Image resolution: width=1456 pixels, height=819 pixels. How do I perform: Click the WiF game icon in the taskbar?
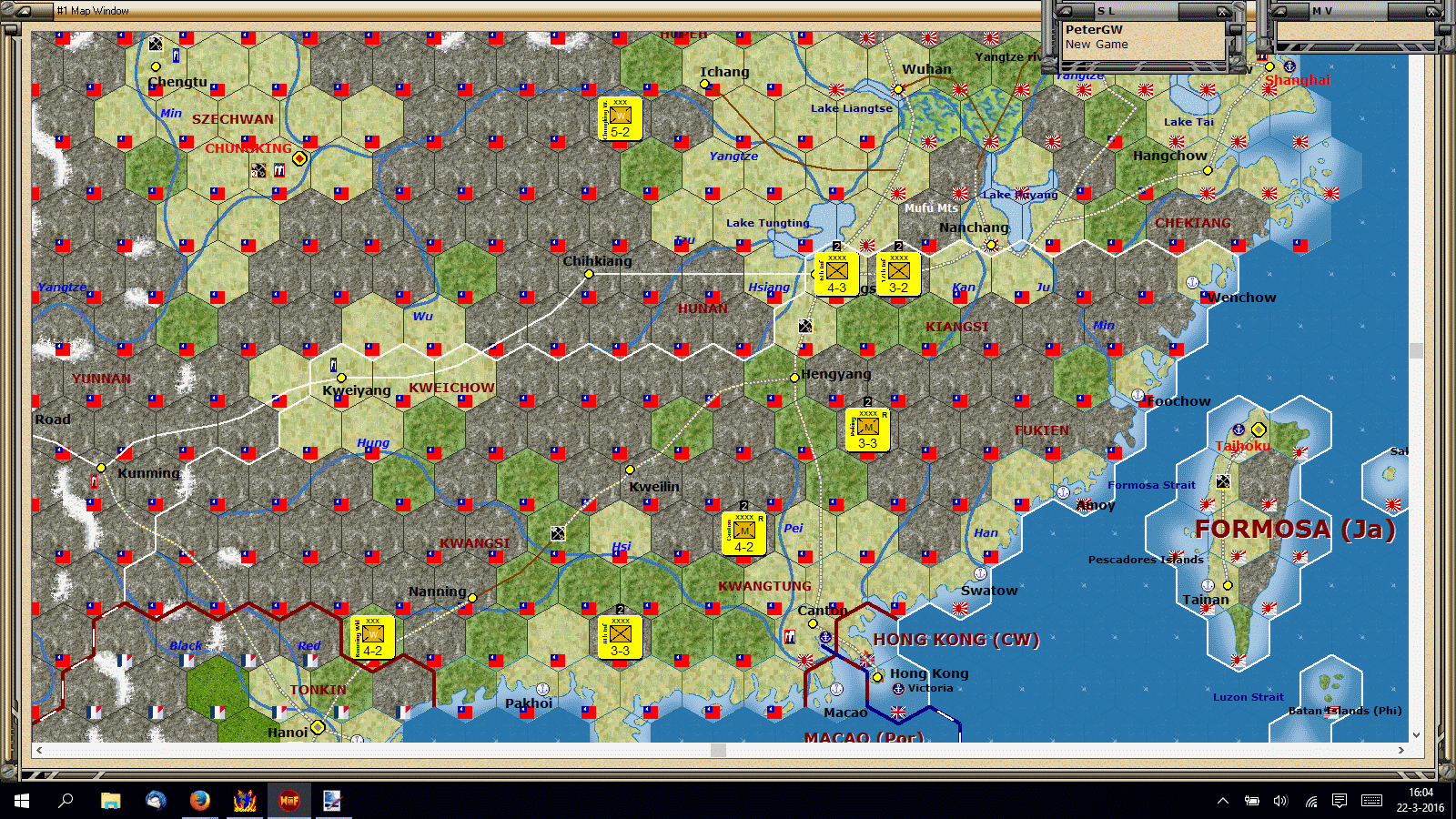tap(288, 801)
